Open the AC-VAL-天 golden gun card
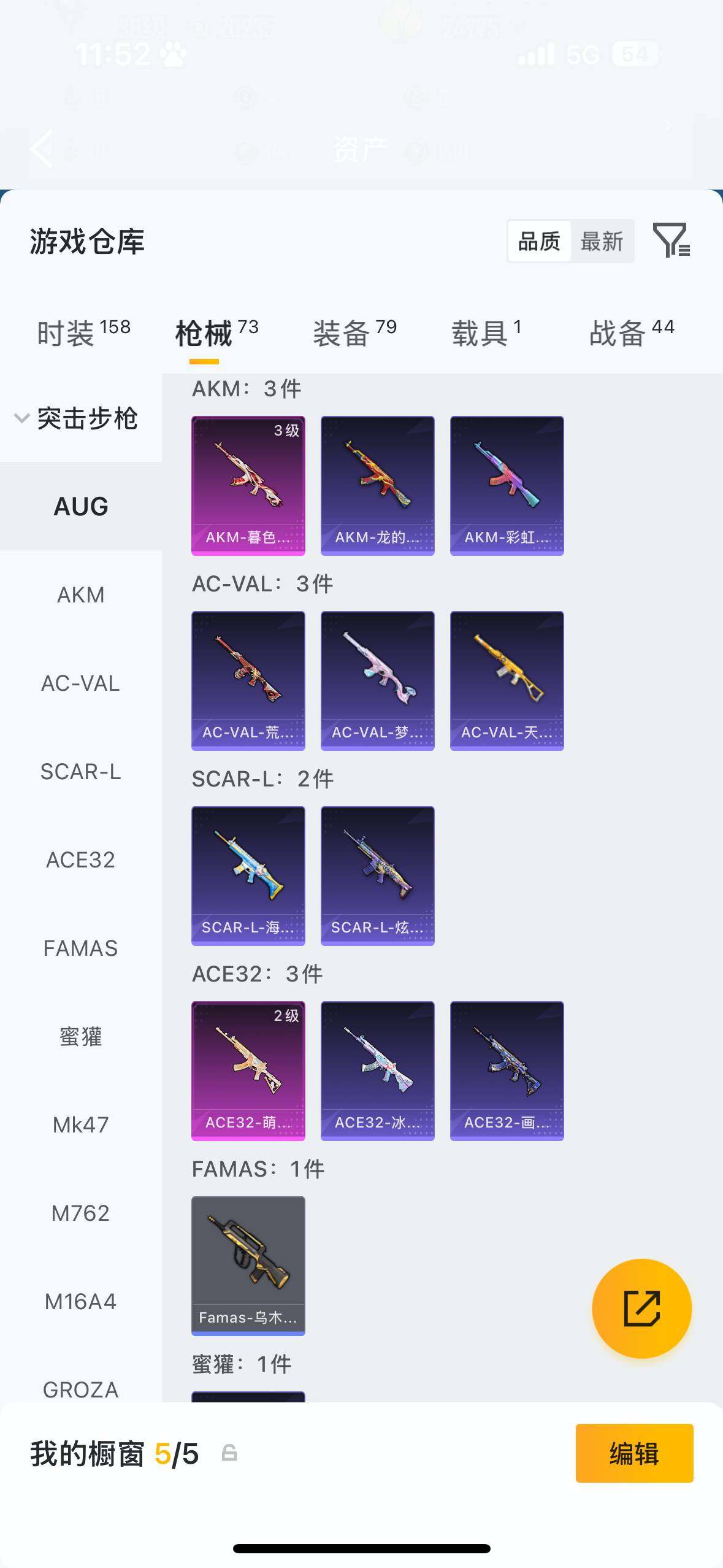The width and height of the screenshot is (723, 1568). coord(507,681)
